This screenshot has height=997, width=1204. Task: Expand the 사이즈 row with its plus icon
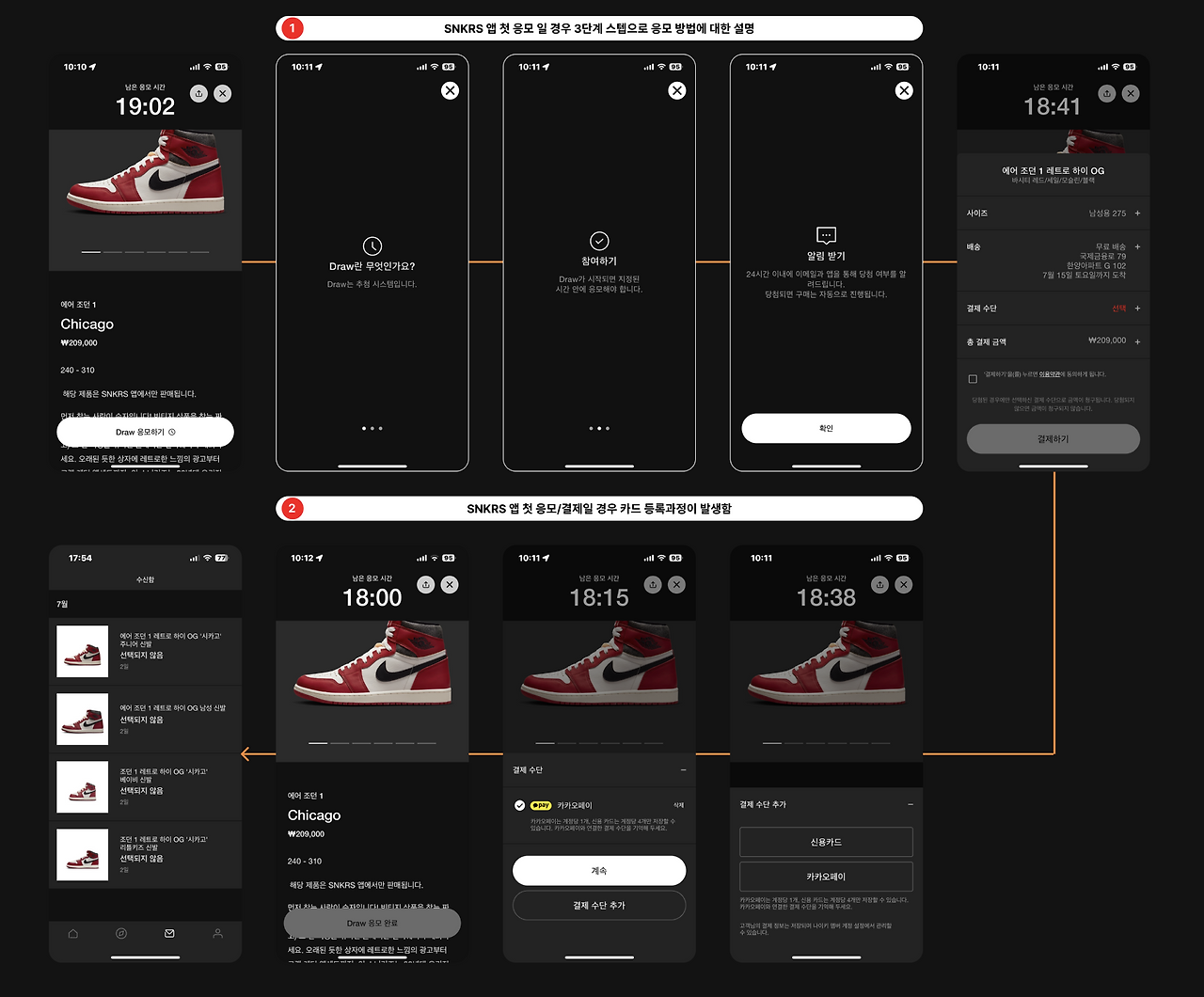click(x=1137, y=214)
